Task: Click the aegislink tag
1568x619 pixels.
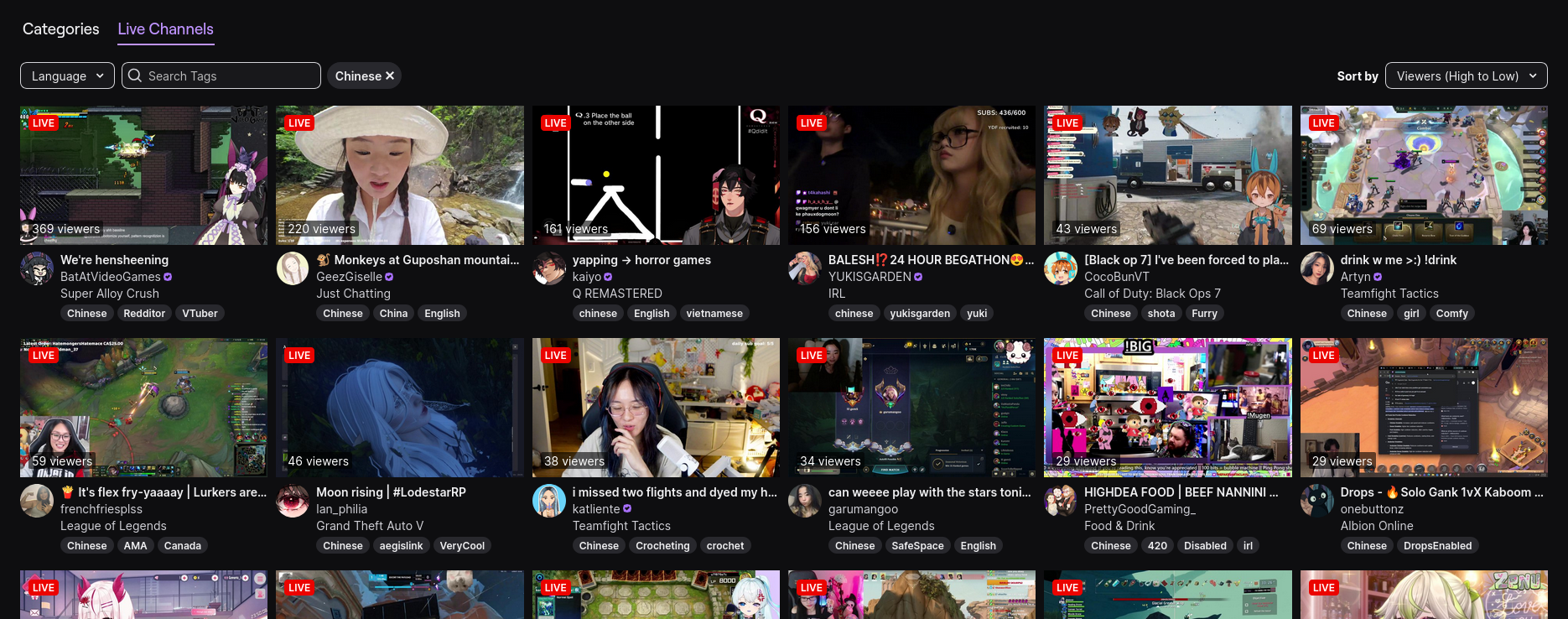Action: tap(401, 545)
